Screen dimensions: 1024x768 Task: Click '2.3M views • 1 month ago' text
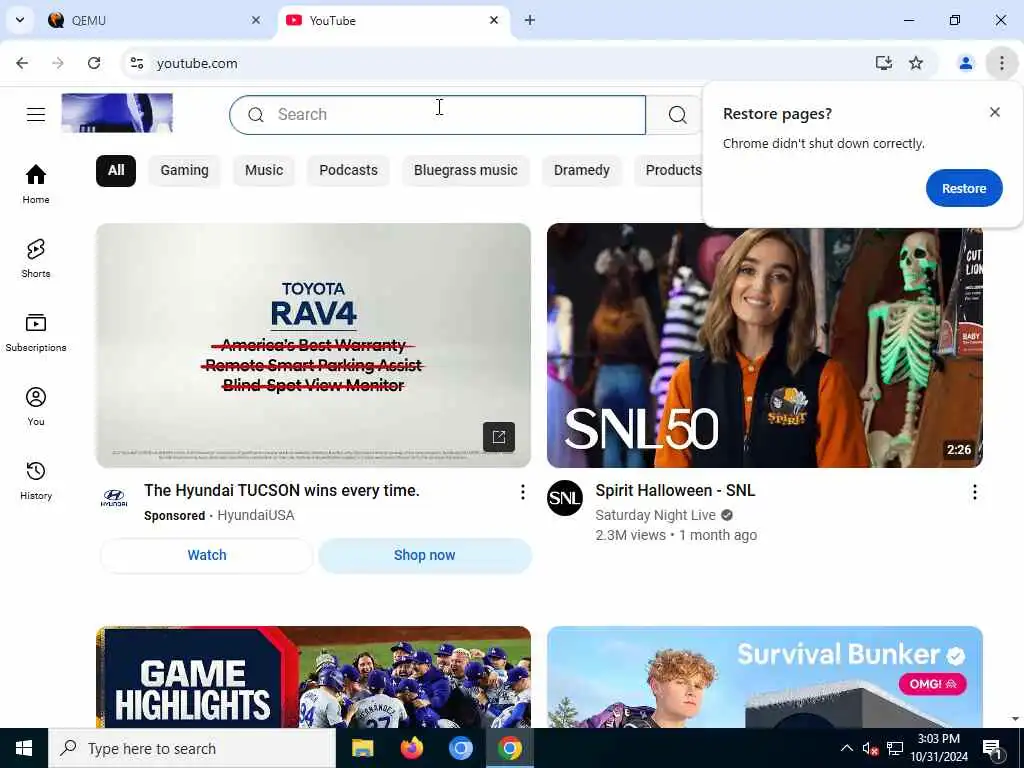pos(676,536)
